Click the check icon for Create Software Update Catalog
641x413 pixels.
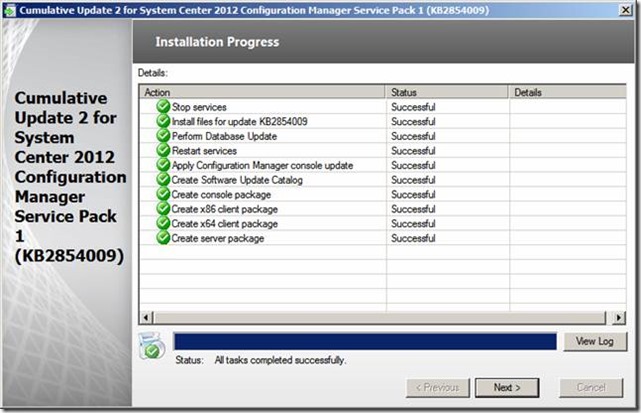click(x=163, y=180)
